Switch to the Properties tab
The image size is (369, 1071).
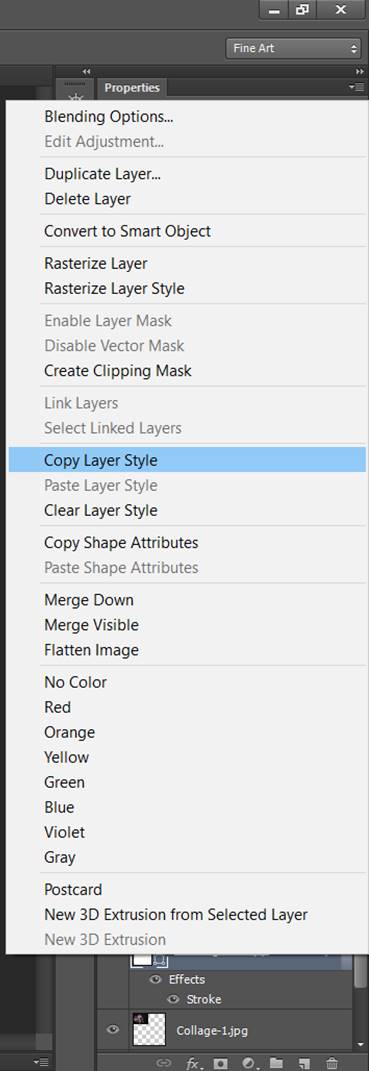pyautogui.click(x=132, y=87)
